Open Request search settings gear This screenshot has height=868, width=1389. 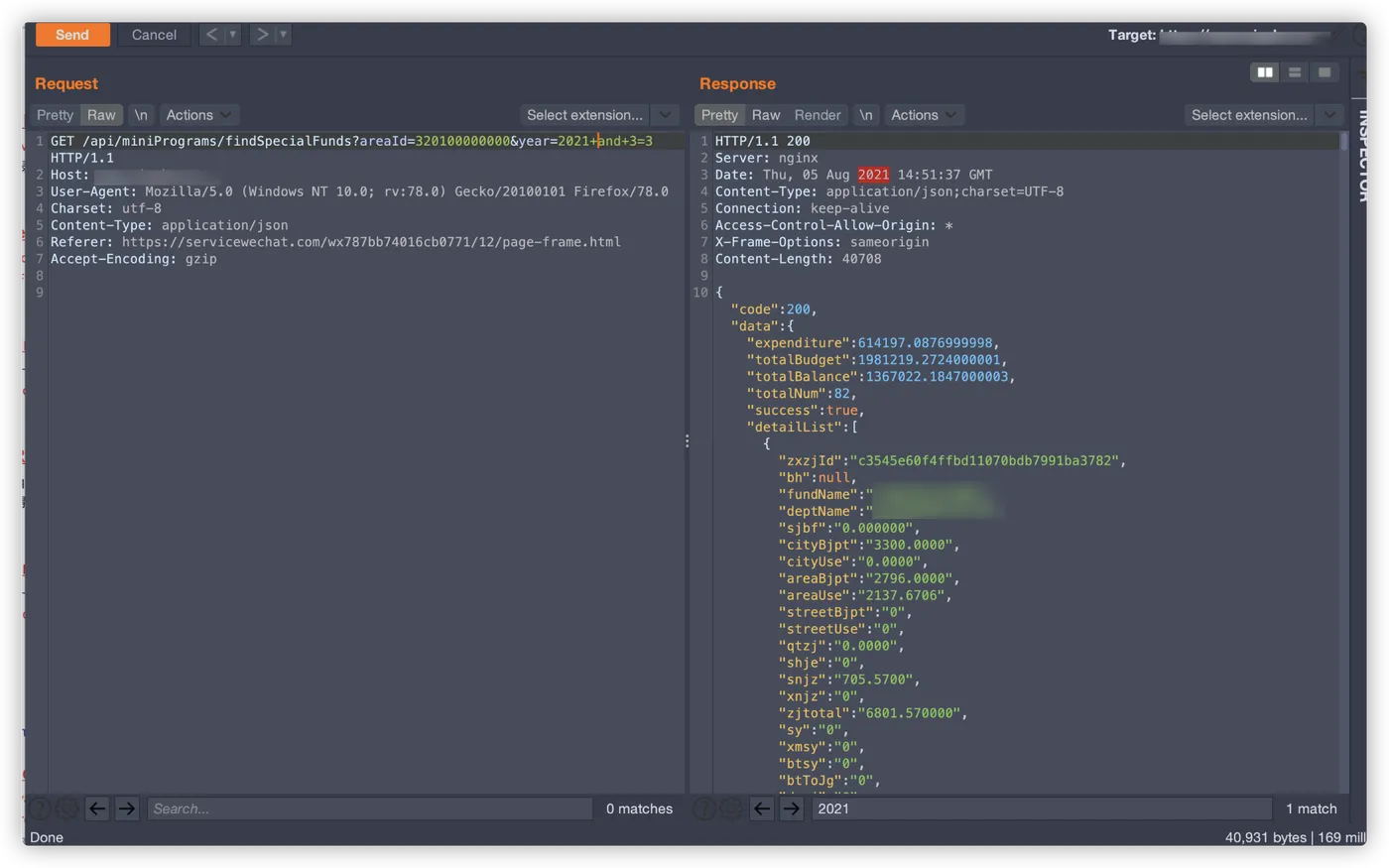coord(67,808)
